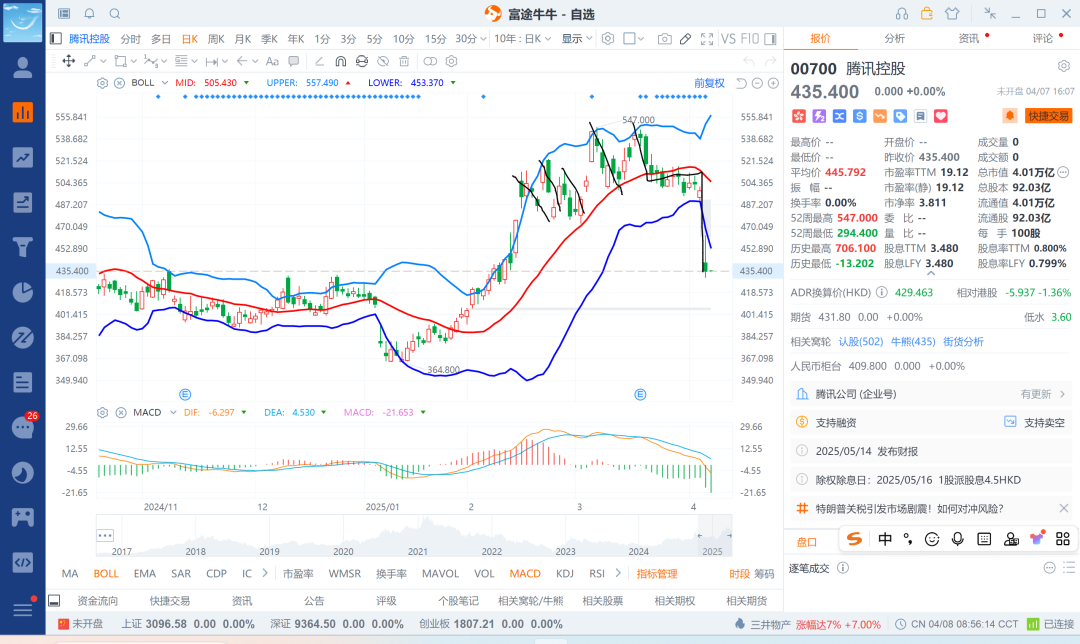
Task: Open the 指标管理 indicator management link
Action: [657, 574]
